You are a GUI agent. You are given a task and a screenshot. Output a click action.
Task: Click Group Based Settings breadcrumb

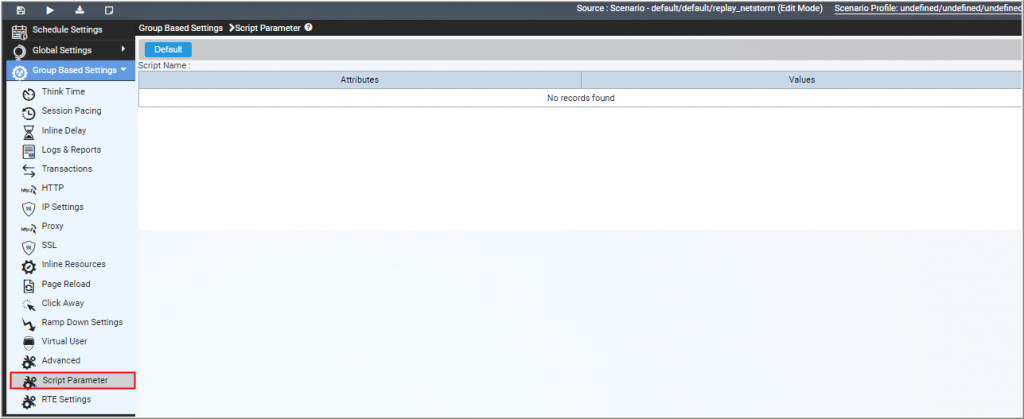coord(180,28)
